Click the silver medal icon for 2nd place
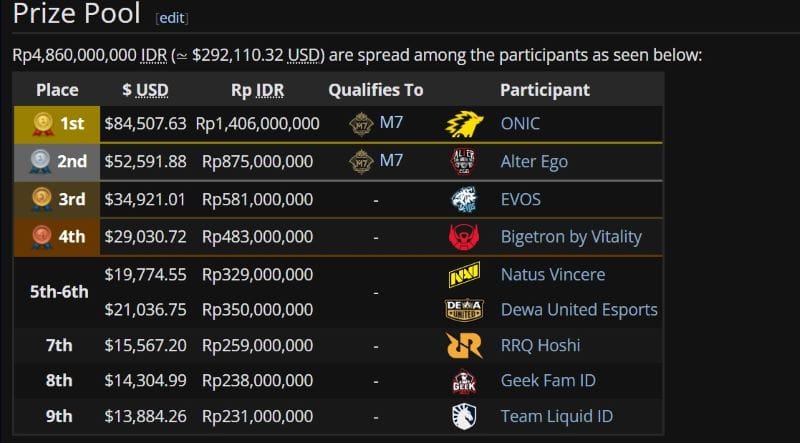800x443 pixels. 43,161
